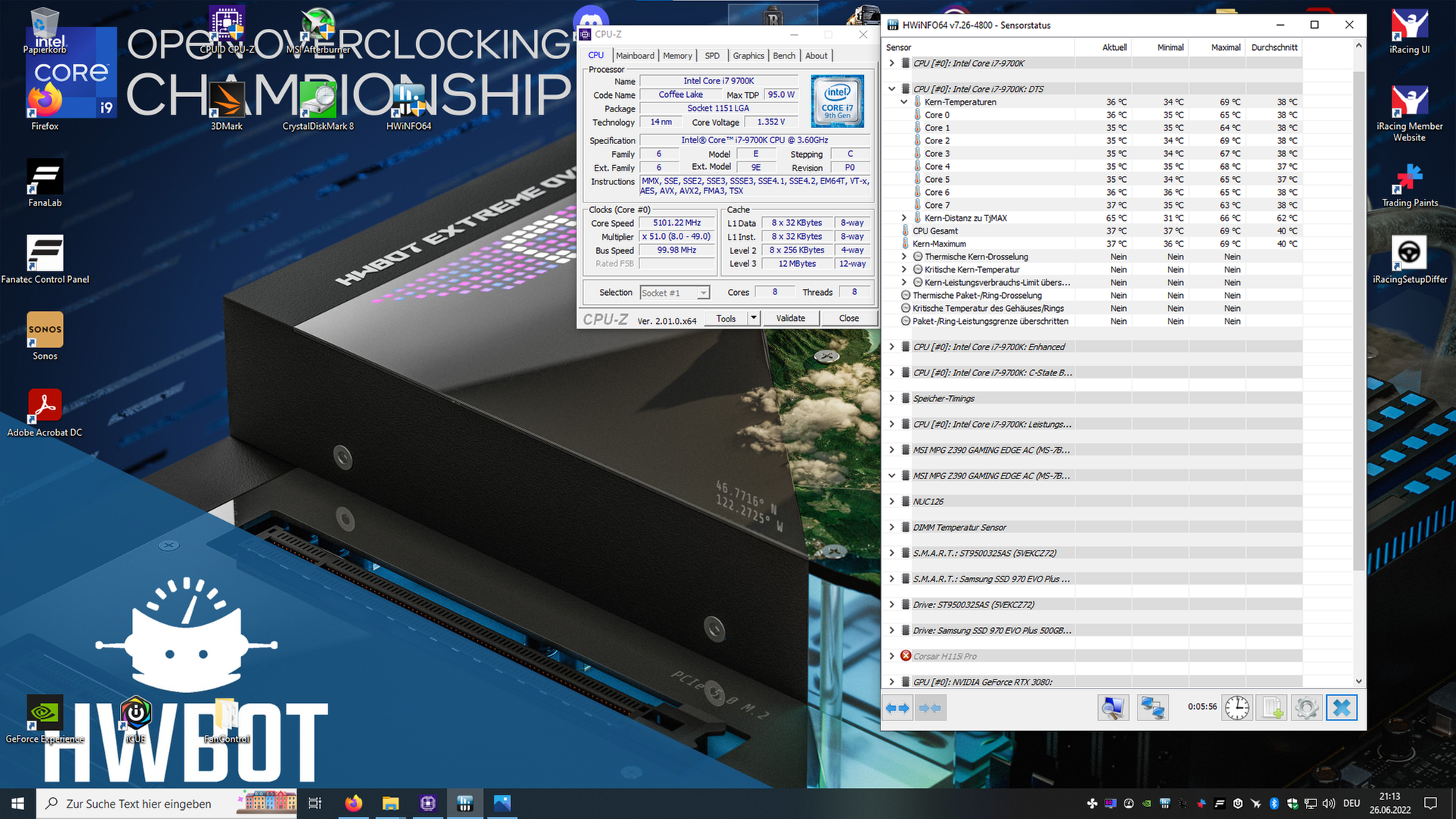
Task: Click the Maximal column header
Action: pos(1216,47)
